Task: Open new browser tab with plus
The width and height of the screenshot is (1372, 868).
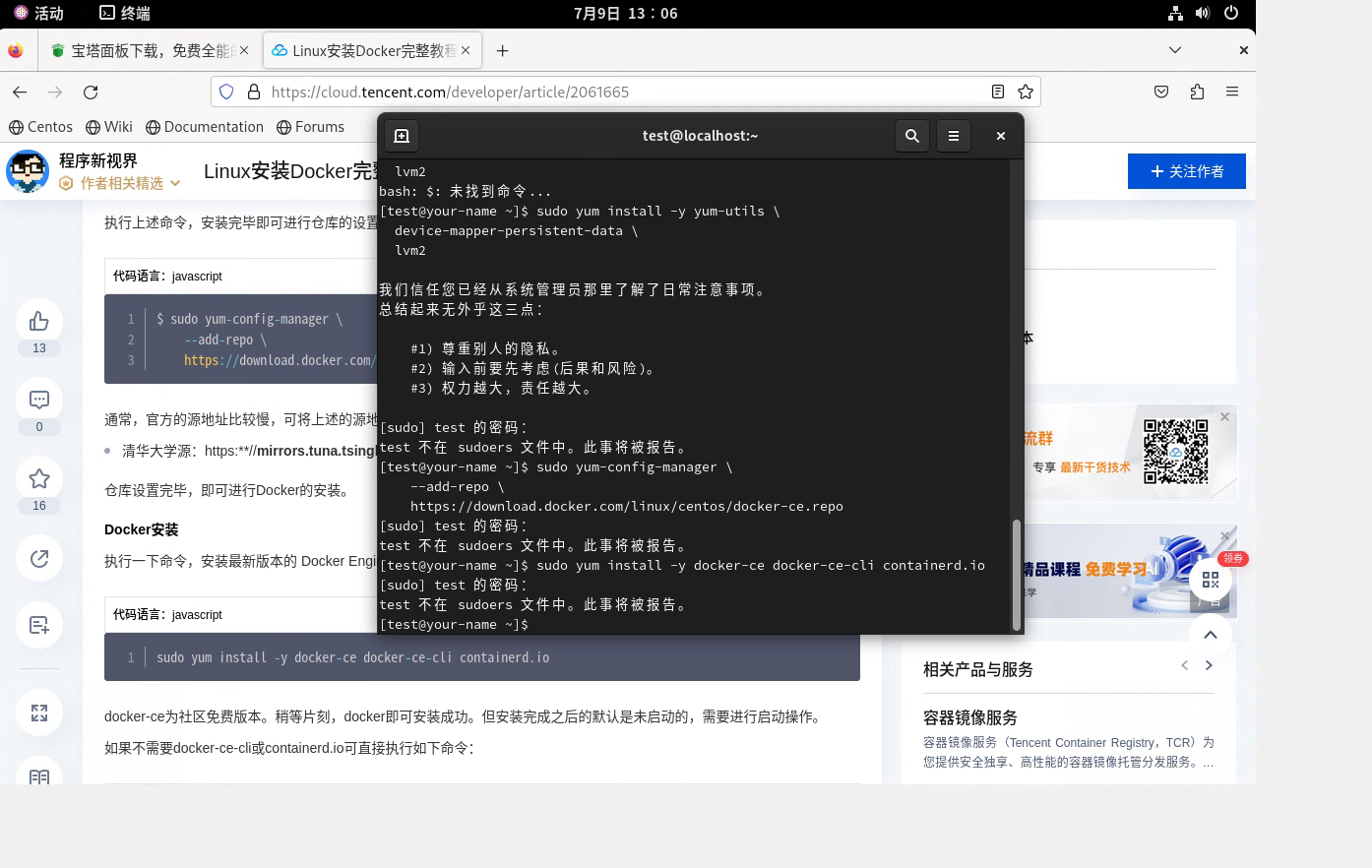Action: pyautogui.click(x=503, y=50)
